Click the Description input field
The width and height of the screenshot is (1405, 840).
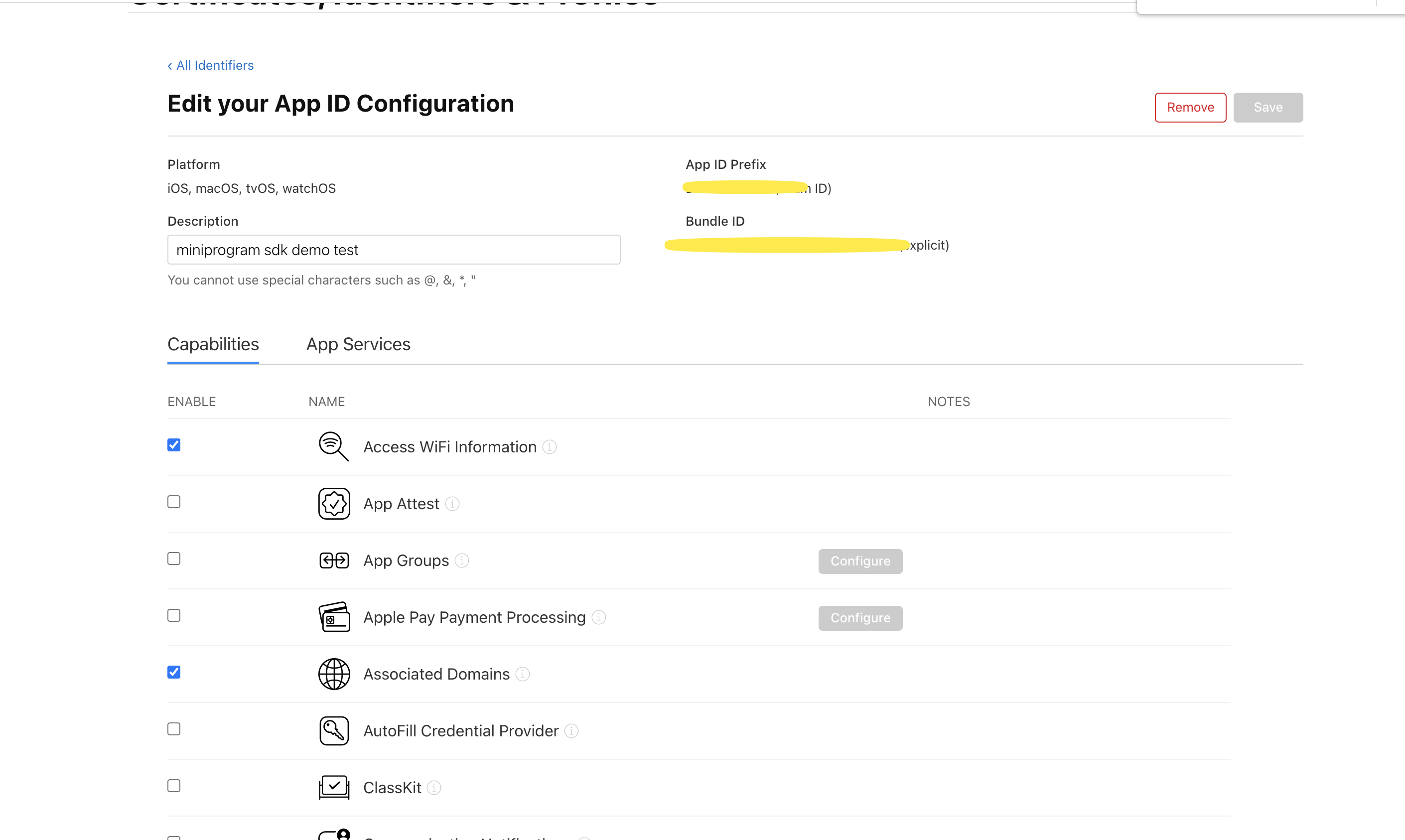point(394,250)
